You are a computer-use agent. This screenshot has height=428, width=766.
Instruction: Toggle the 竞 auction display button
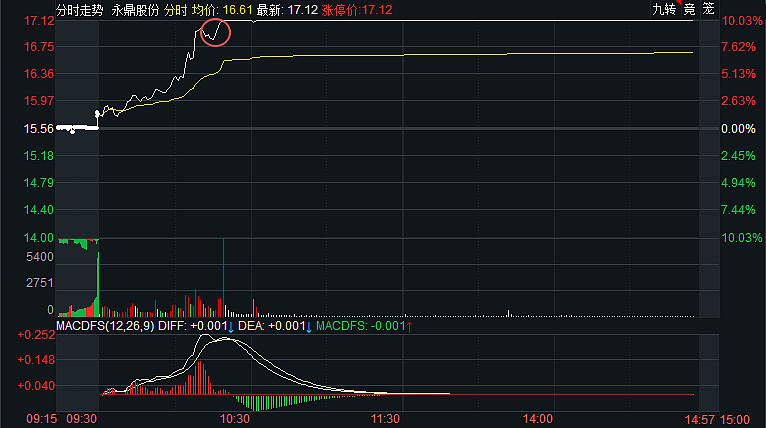[689, 9]
